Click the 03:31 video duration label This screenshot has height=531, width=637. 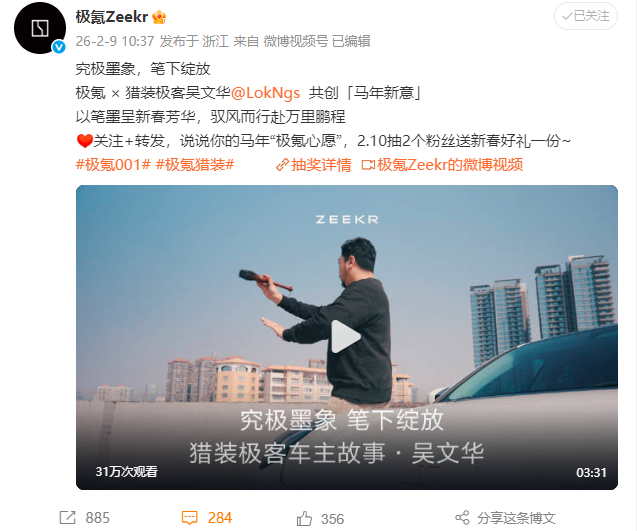[591, 472]
